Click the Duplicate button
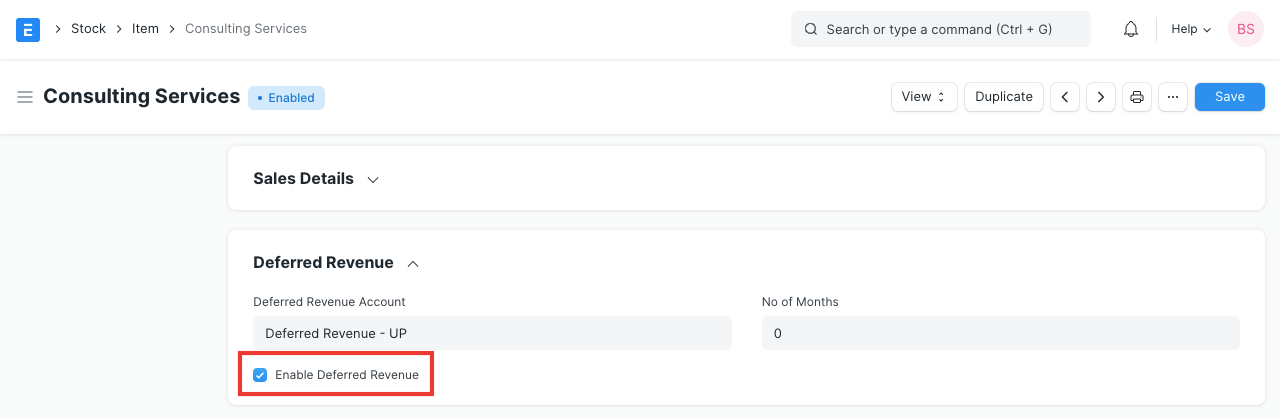This screenshot has width=1280, height=418. tap(1004, 97)
